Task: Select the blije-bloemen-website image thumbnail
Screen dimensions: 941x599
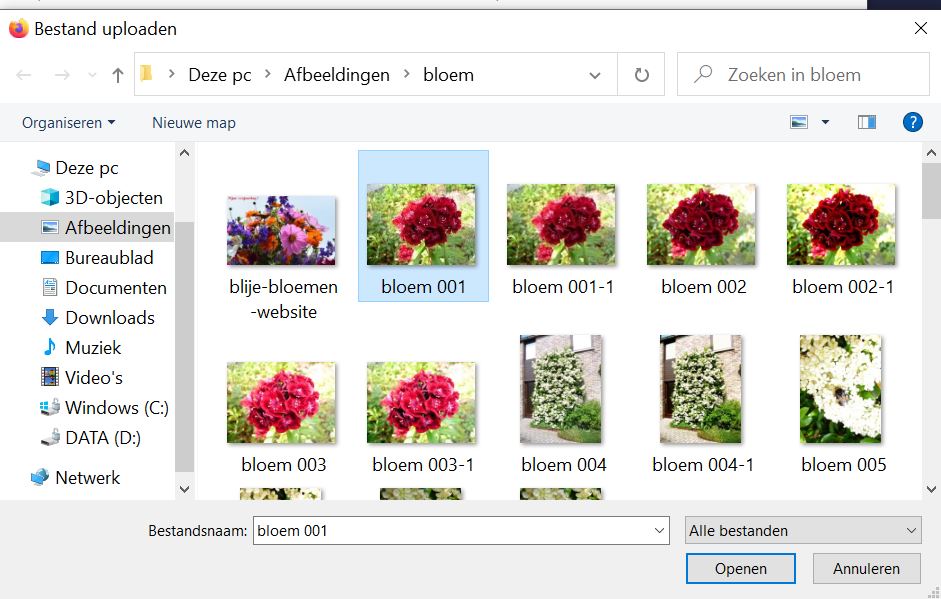Action: pos(281,231)
